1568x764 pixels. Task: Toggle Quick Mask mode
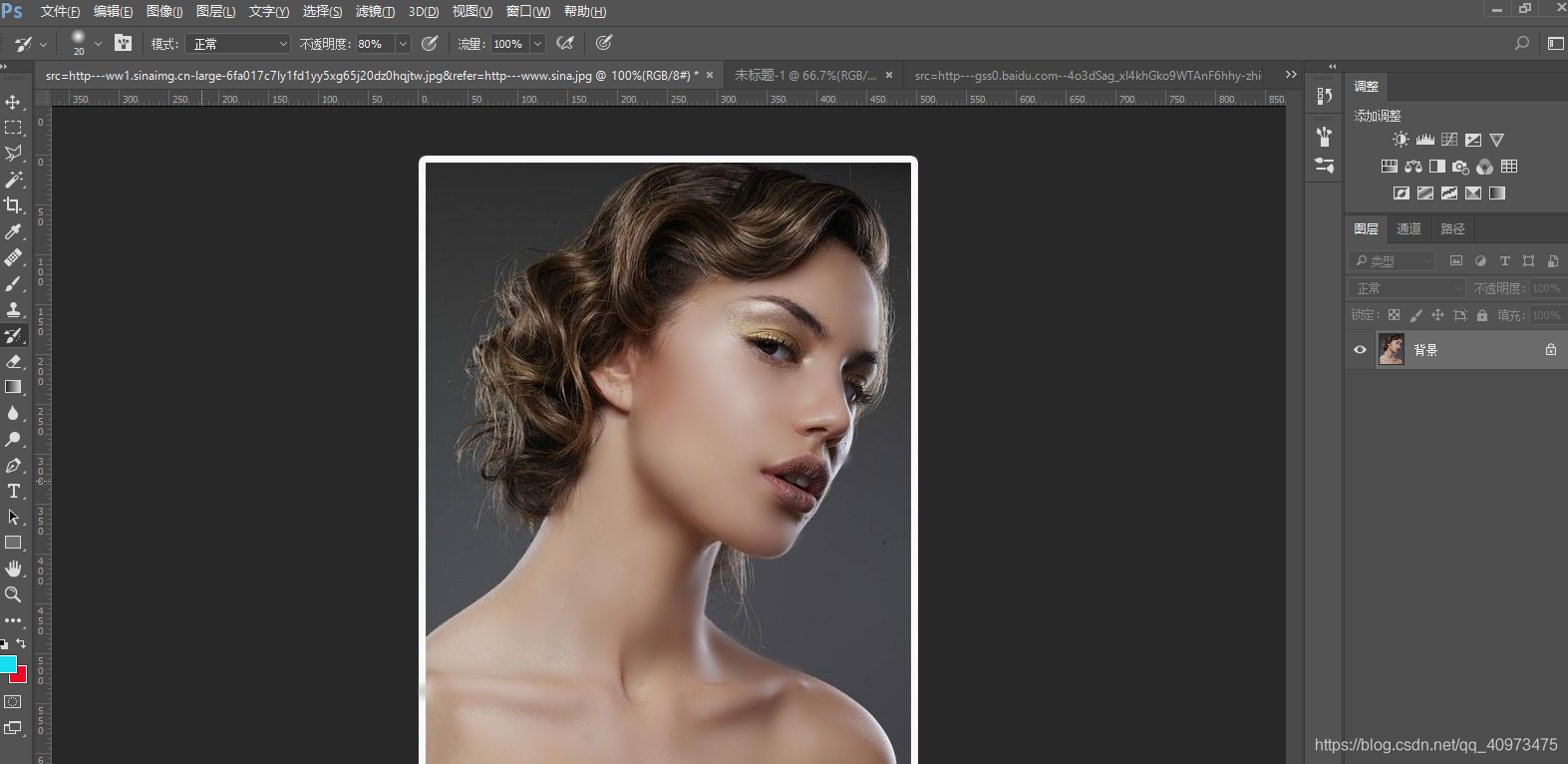point(13,702)
